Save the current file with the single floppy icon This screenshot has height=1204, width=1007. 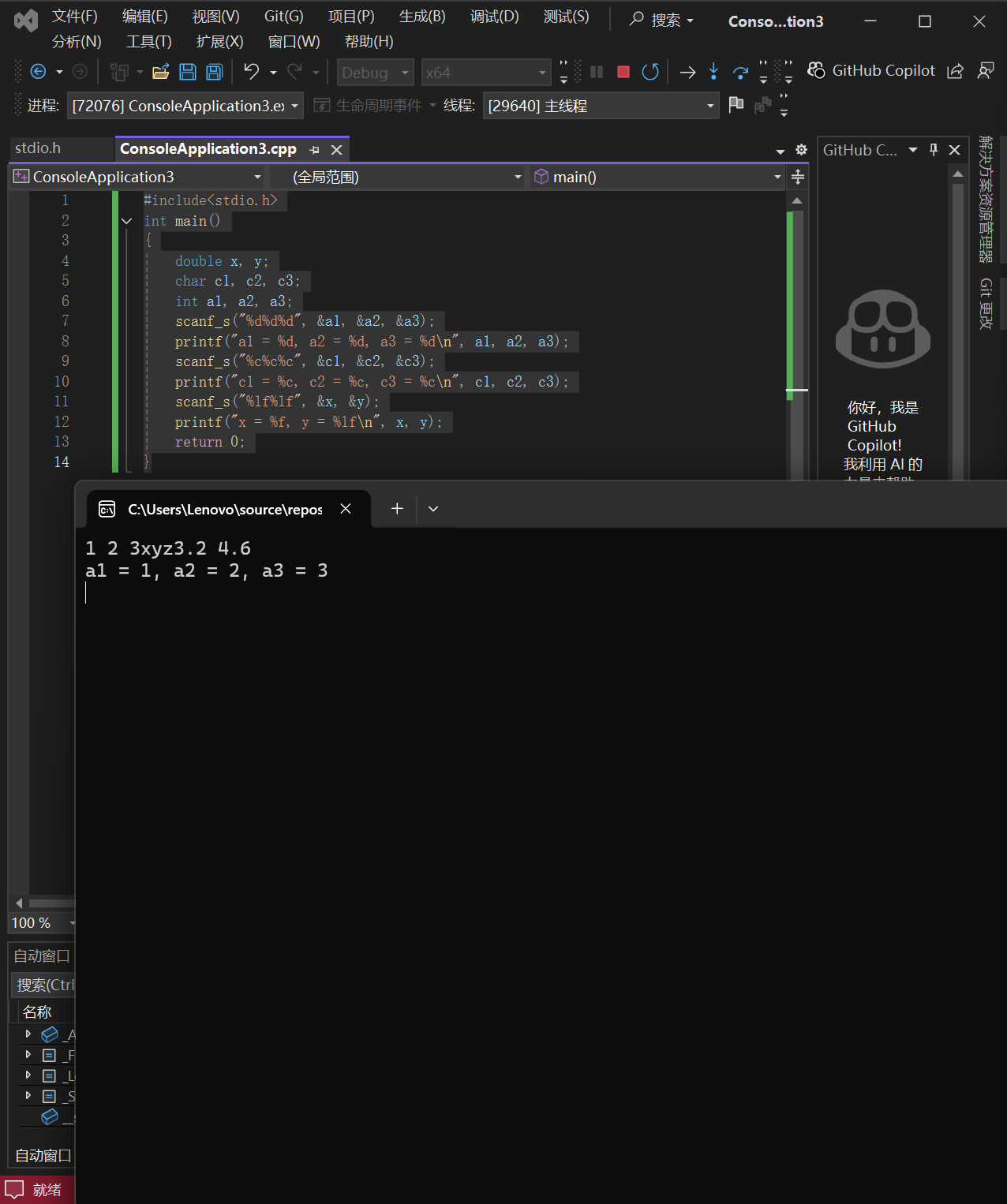click(x=188, y=72)
